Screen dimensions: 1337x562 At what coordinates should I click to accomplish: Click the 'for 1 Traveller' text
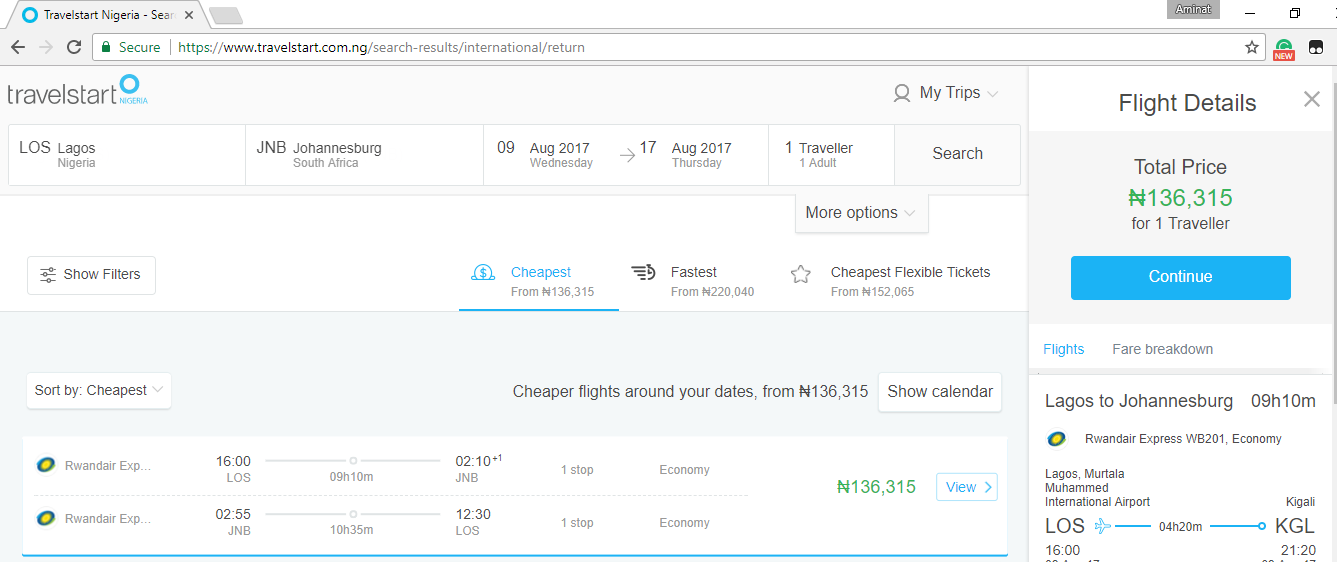[1180, 224]
